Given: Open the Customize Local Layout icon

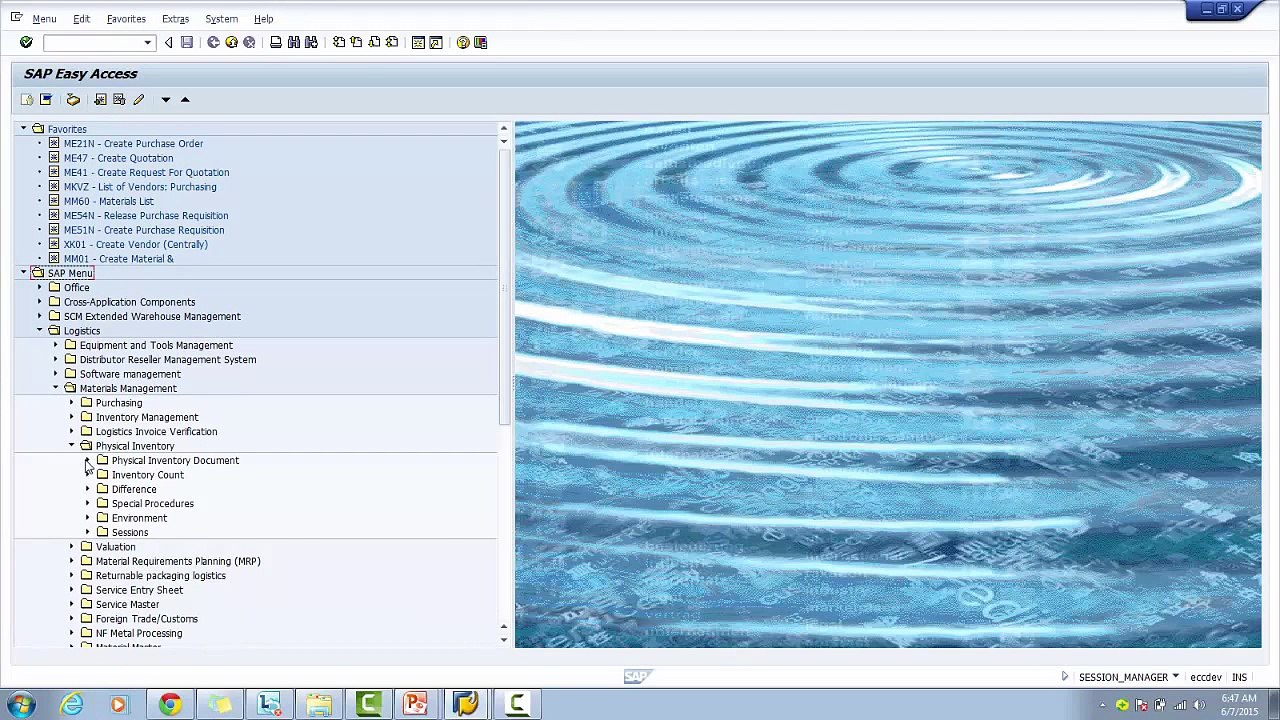Looking at the screenshot, I should (x=481, y=42).
